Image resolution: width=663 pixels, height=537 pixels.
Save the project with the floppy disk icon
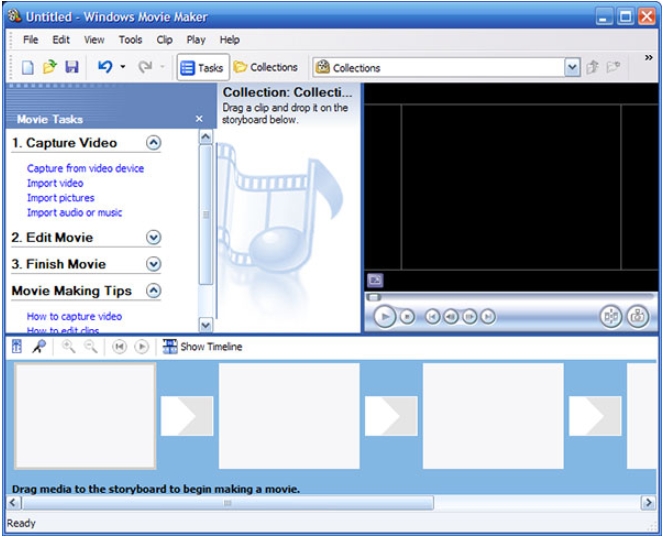[72, 67]
